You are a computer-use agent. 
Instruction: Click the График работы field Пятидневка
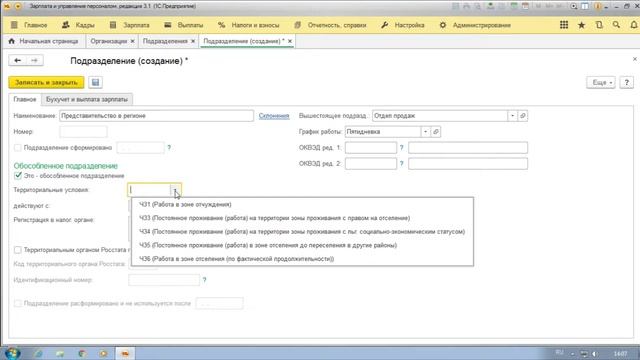click(x=383, y=132)
